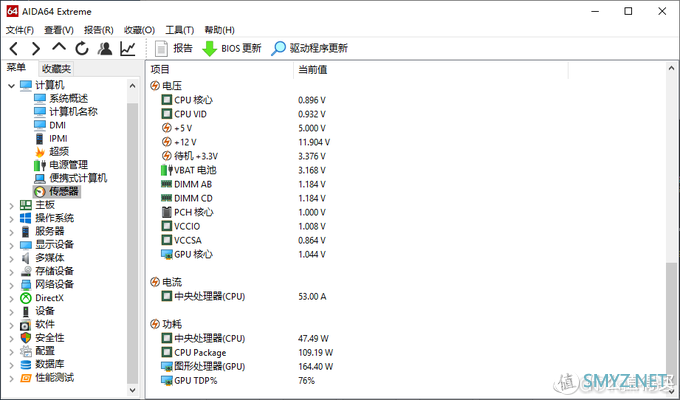Click the VBAT 电池 battery icon
This screenshot has height=400, width=680.
[x=167, y=170]
